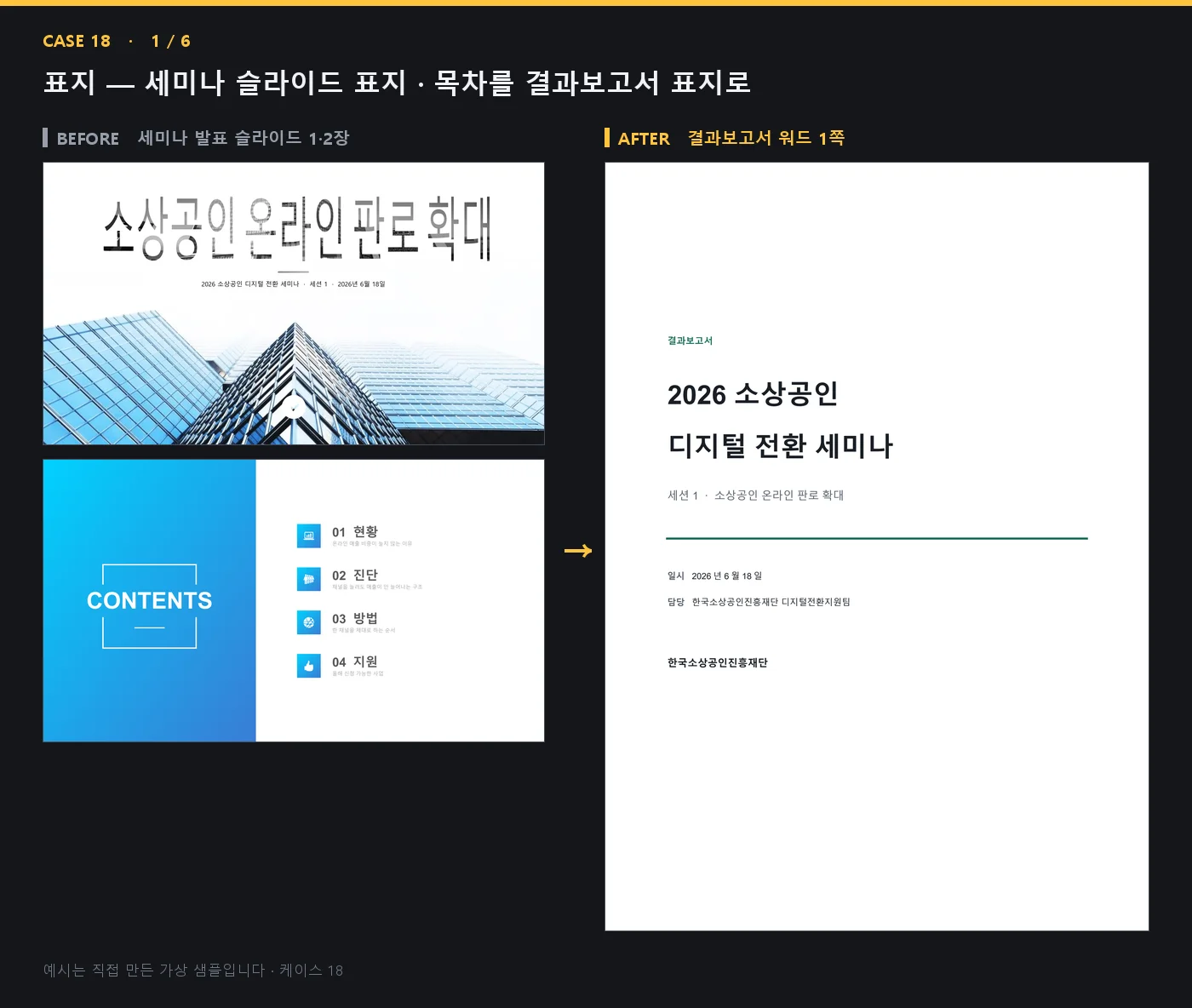The height and width of the screenshot is (1008, 1192).
Task: Click the "일시 2026 년 6 월 18 일" line
Action: (715, 576)
